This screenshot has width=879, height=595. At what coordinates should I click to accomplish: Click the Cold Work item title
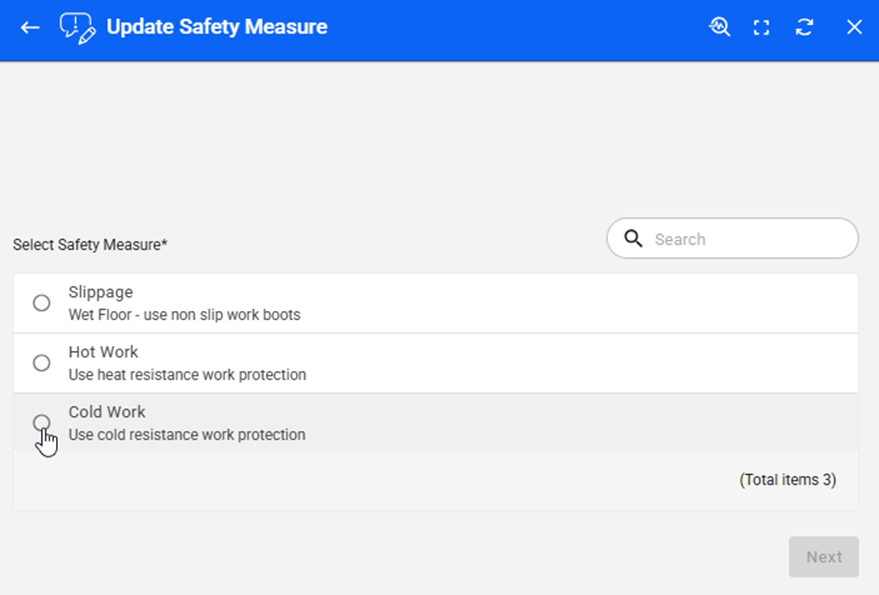click(x=107, y=412)
